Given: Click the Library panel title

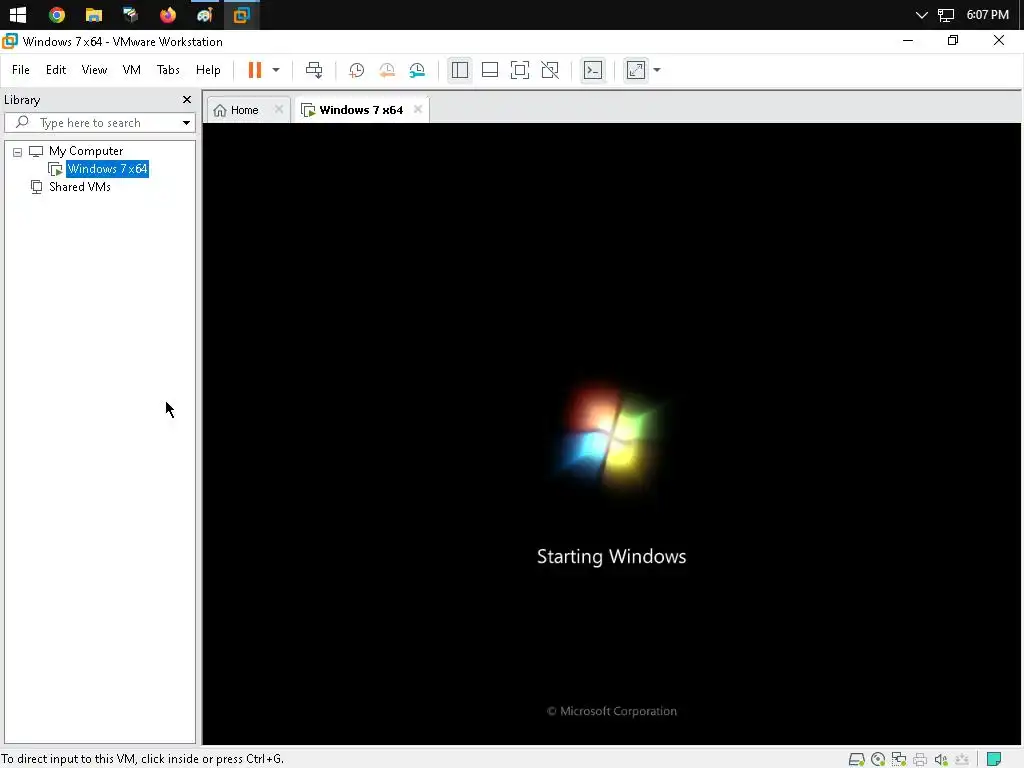Looking at the screenshot, I should pyautogui.click(x=22, y=99).
